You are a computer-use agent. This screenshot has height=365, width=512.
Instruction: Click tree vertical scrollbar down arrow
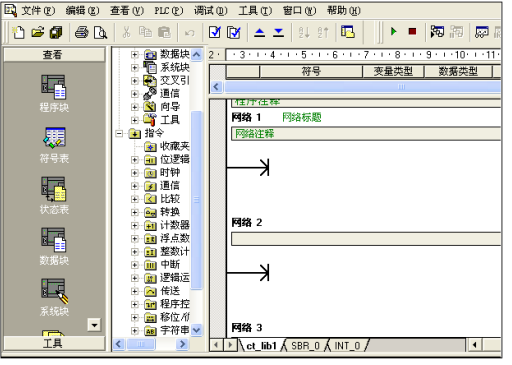pyautogui.click(x=196, y=330)
